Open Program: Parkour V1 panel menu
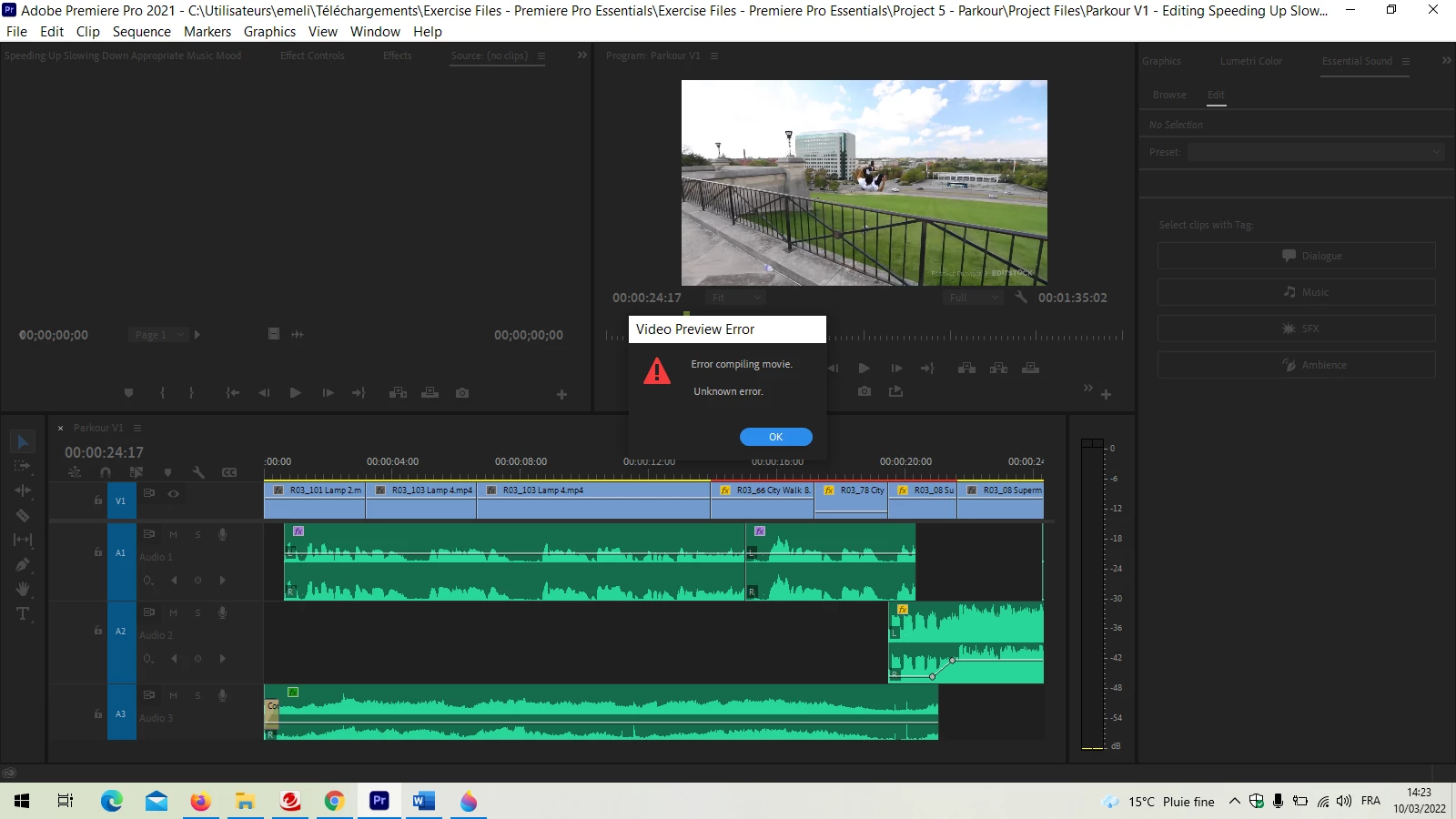This screenshot has height=819, width=1456. 714,56
